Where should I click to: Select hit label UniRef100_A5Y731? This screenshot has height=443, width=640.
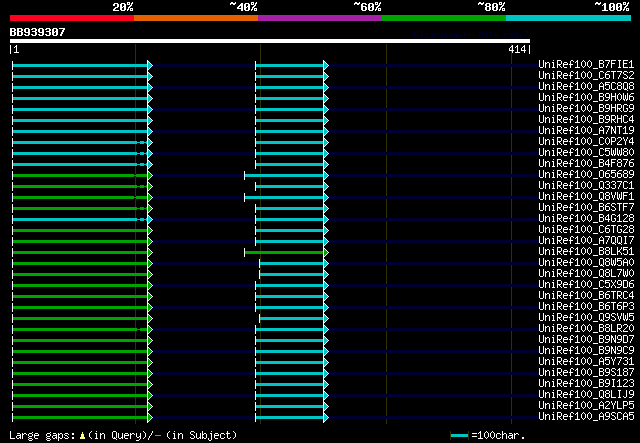pyautogui.click(x=587, y=362)
